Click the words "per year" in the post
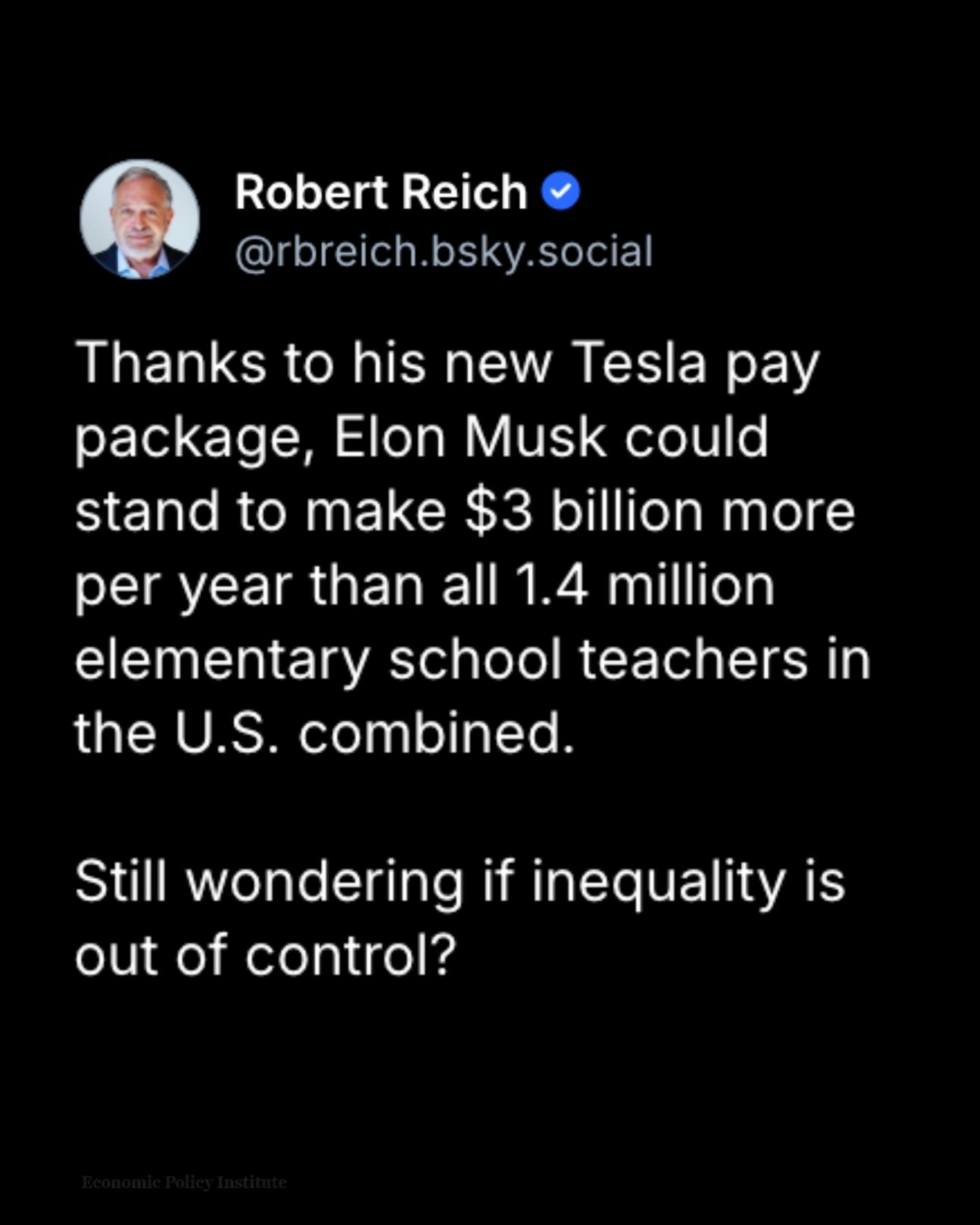This screenshot has height=1225, width=980. [x=183, y=587]
